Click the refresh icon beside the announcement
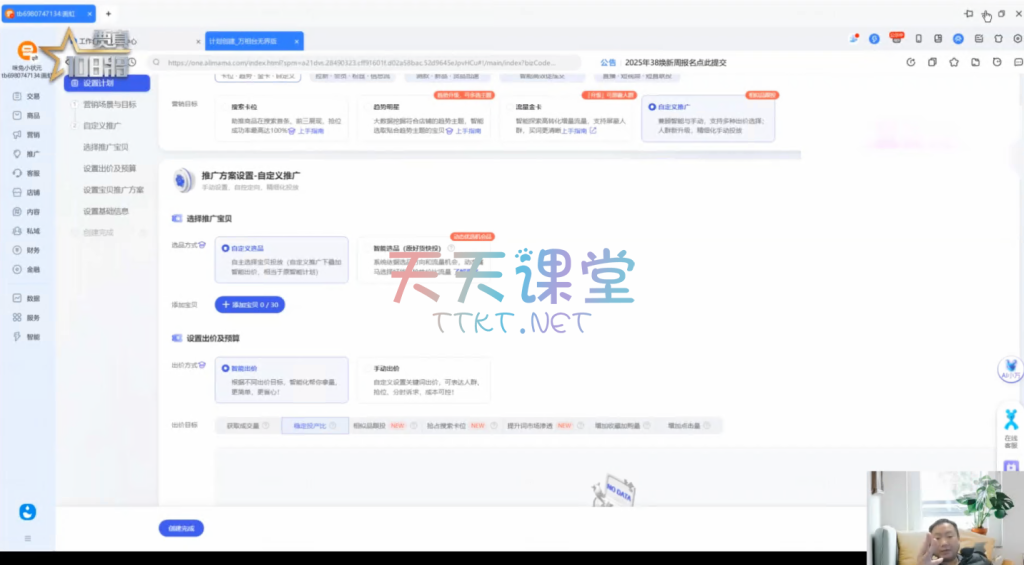 click(x=910, y=62)
